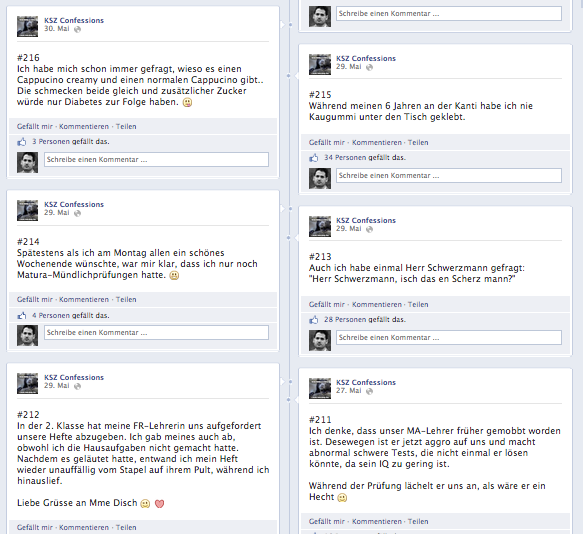
Task: Click the public globe icon on post #216
Action: pyautogui.click(x=77, y=29)
